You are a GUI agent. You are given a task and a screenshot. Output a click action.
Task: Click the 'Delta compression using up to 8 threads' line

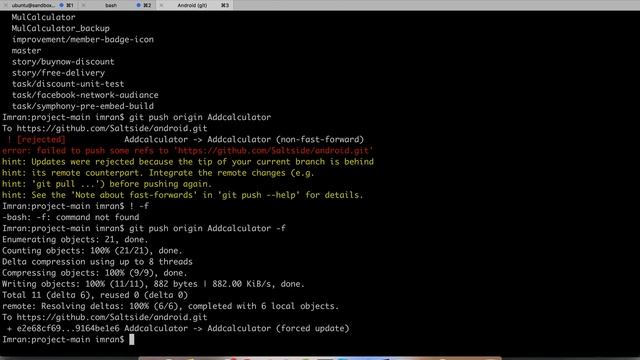click(97, 262)
